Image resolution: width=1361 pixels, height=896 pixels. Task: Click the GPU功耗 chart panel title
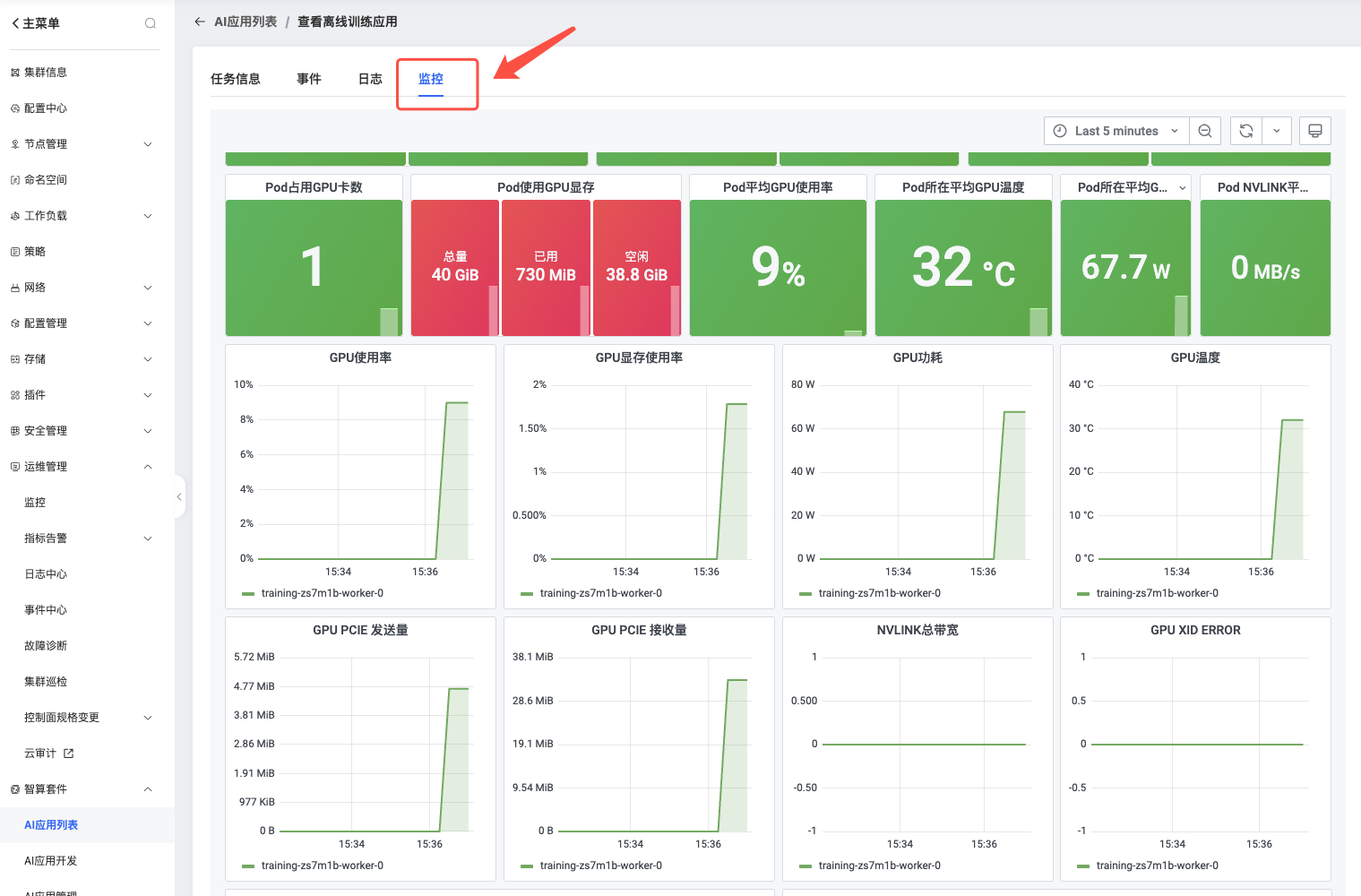pos(917,358)
